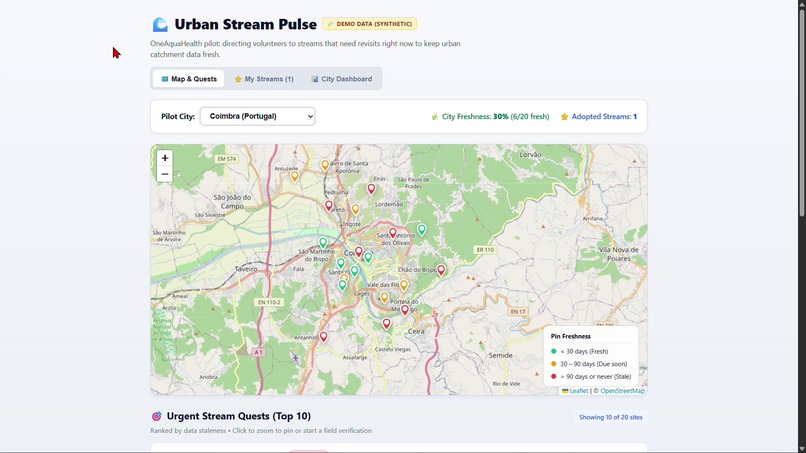Click the Pin Freshness legend title
Viewport: 806px width, 453px height.
(571, 336)
